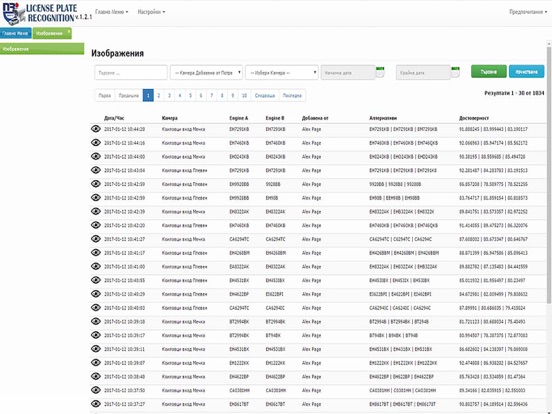This screenshot has height=414, width=552.
Task: Focus the search text field
Action: [x=131, y=73]
